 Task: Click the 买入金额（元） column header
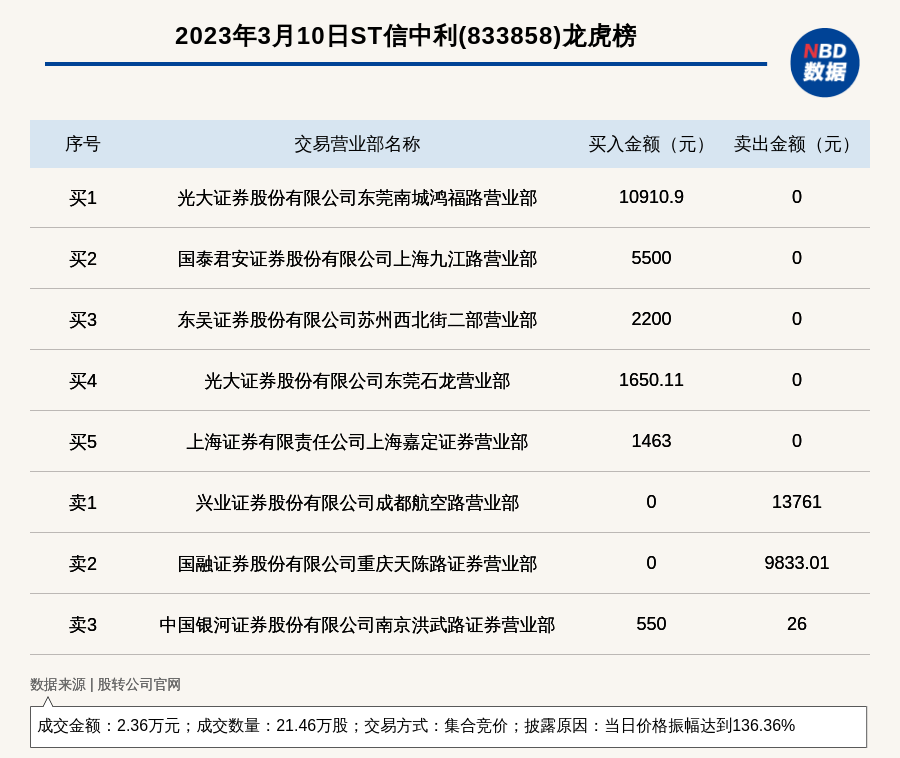pyautogui.click(x=651, y=144)
